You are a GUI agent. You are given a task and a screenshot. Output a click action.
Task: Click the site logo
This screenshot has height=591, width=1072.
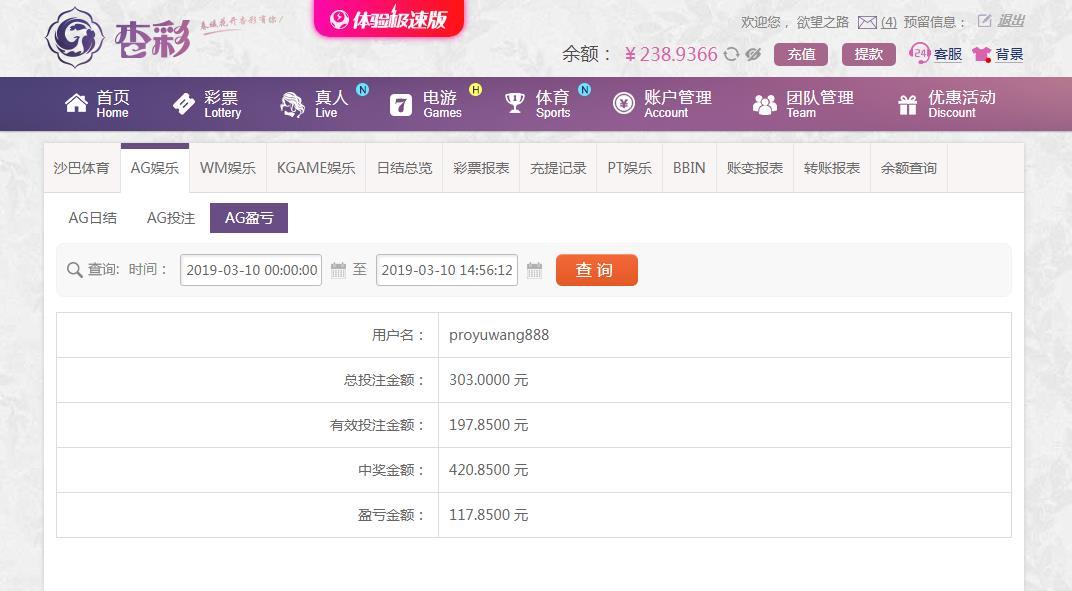(118, 38)
